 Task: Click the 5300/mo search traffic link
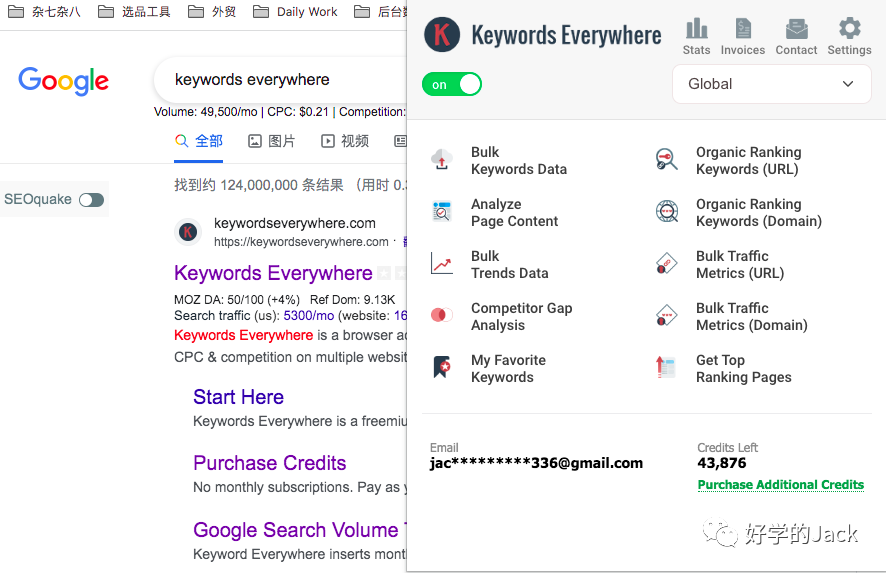(309, 315)
